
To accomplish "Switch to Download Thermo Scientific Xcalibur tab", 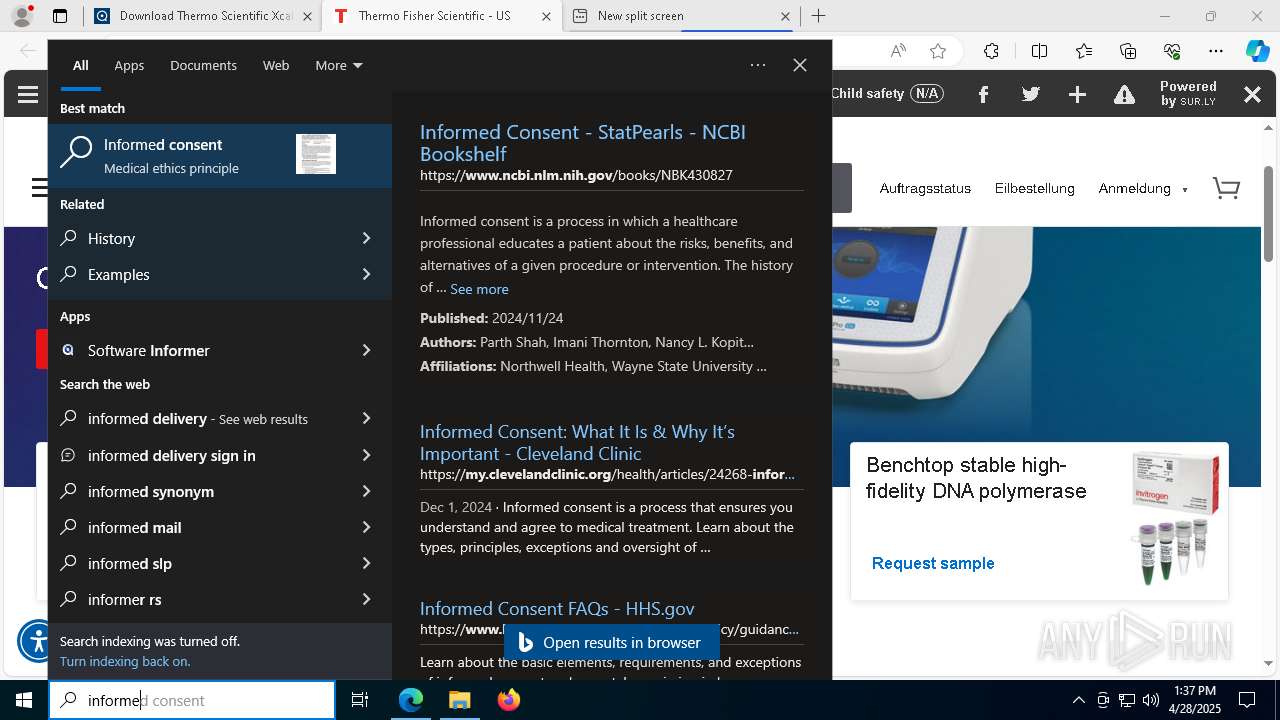I will pos(203,16).
